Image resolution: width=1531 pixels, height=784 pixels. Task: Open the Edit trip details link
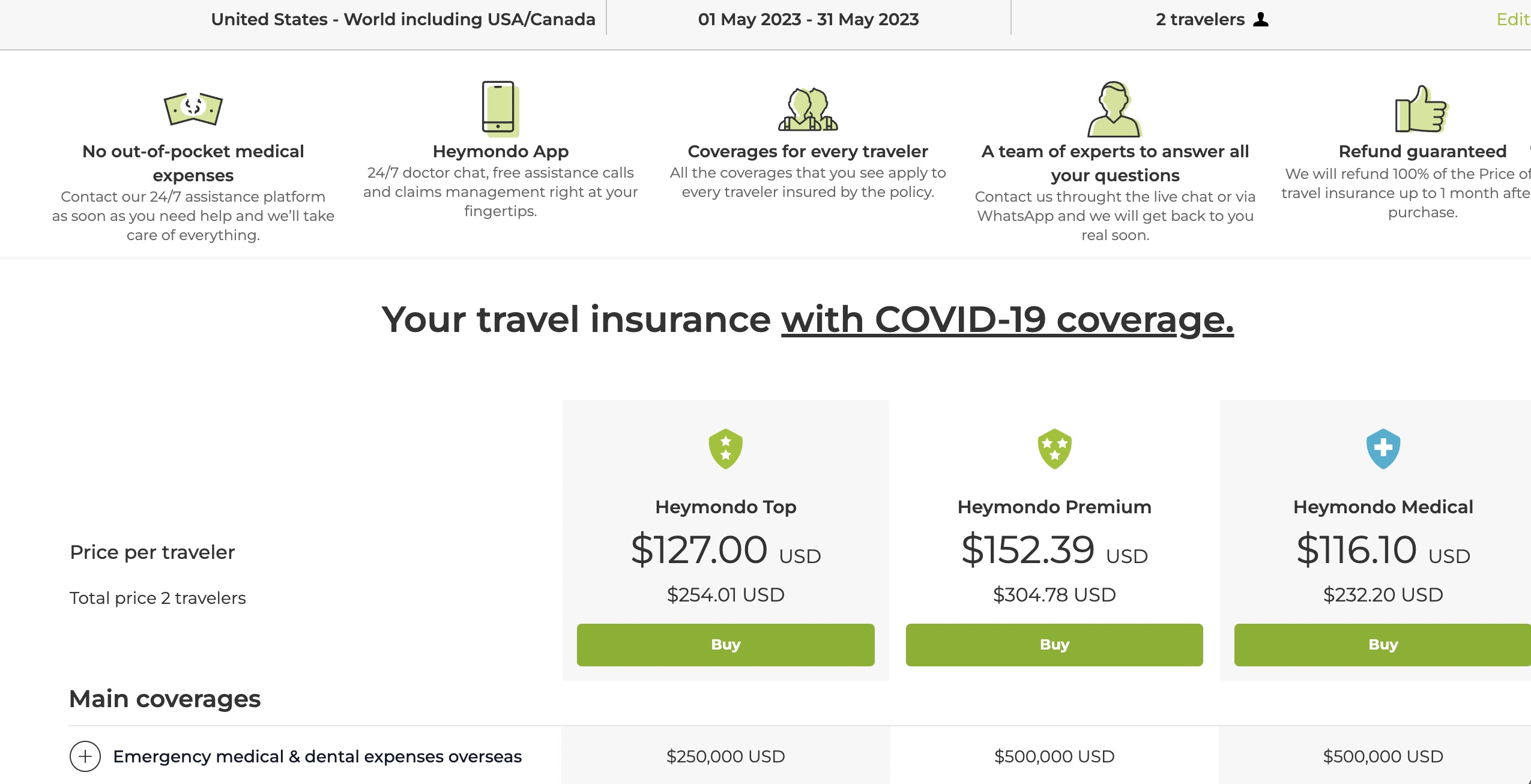(1513, 19)
